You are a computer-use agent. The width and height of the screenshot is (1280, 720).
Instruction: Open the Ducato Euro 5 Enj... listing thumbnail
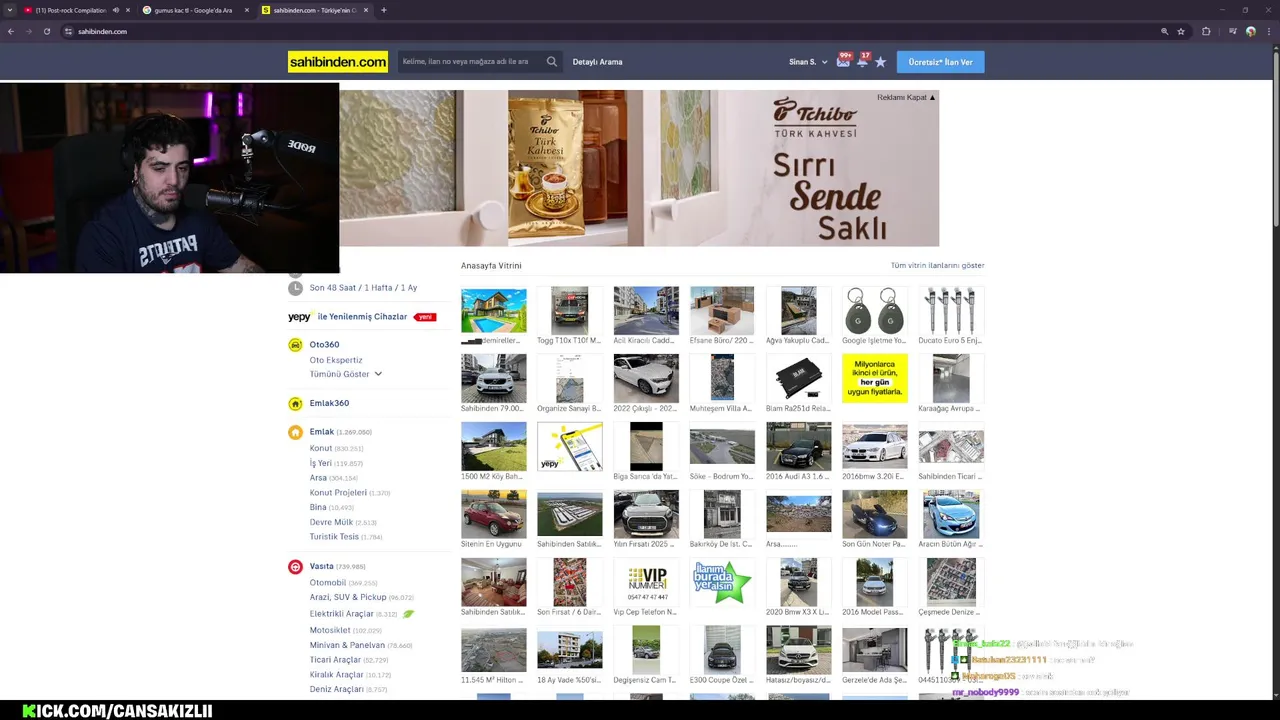pyautogui.click(x=951, y=311)
